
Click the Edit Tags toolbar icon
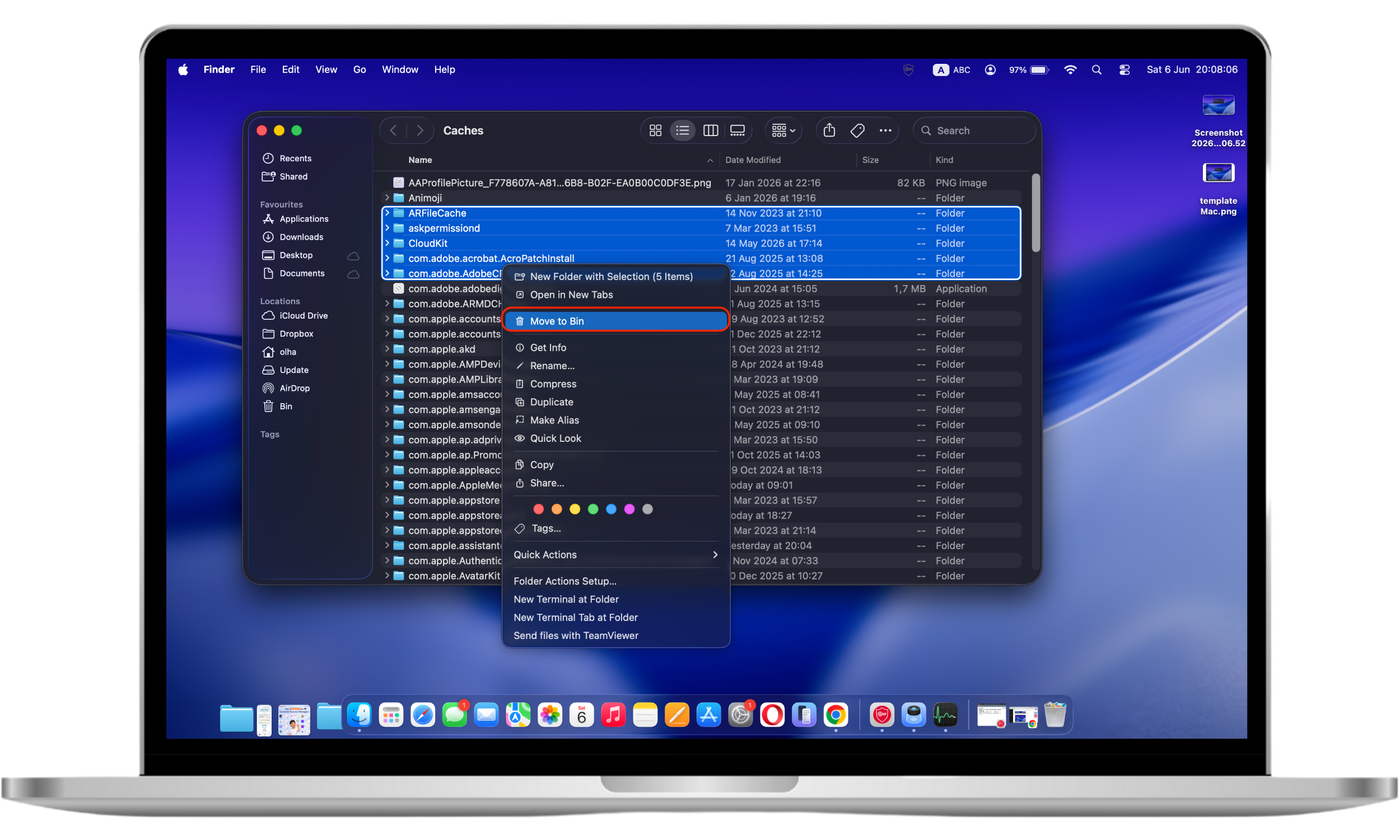857,130
